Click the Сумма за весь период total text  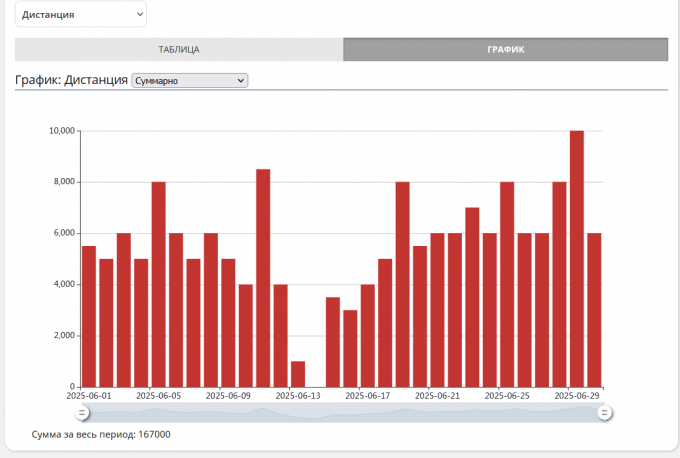click(x=101, y=435)
